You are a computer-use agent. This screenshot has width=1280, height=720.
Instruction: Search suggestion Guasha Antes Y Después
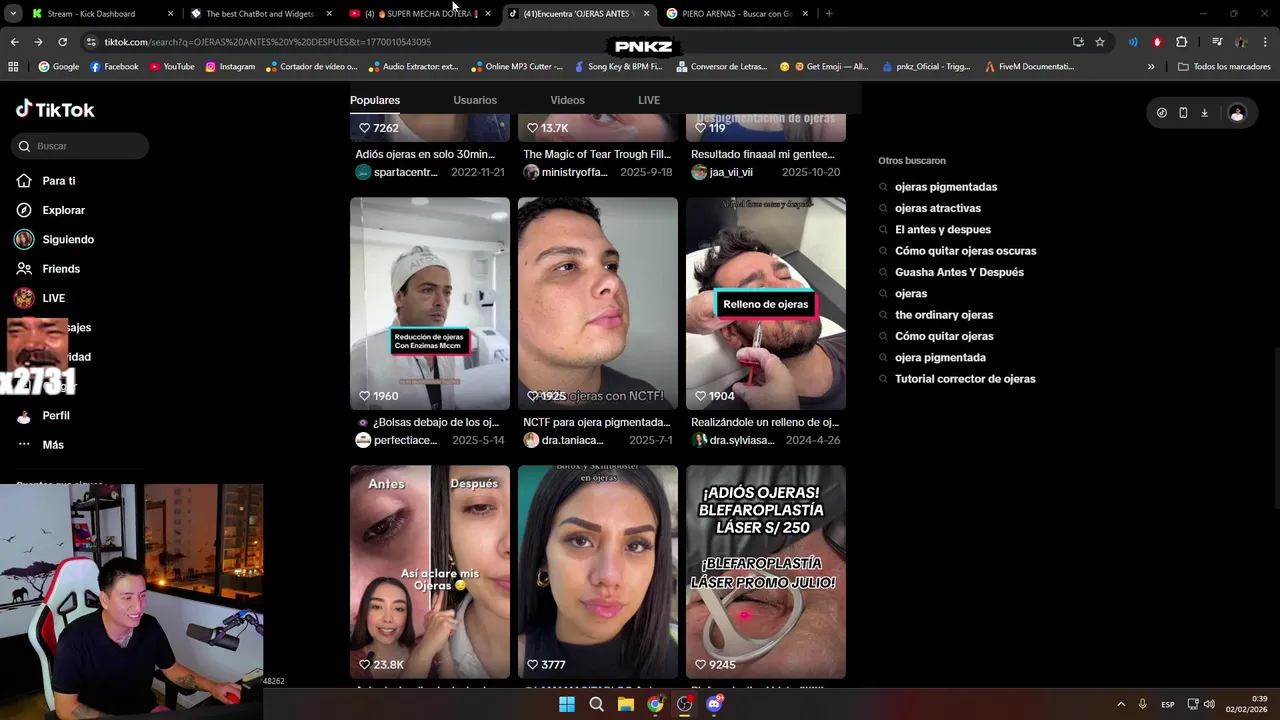(959, 272)
